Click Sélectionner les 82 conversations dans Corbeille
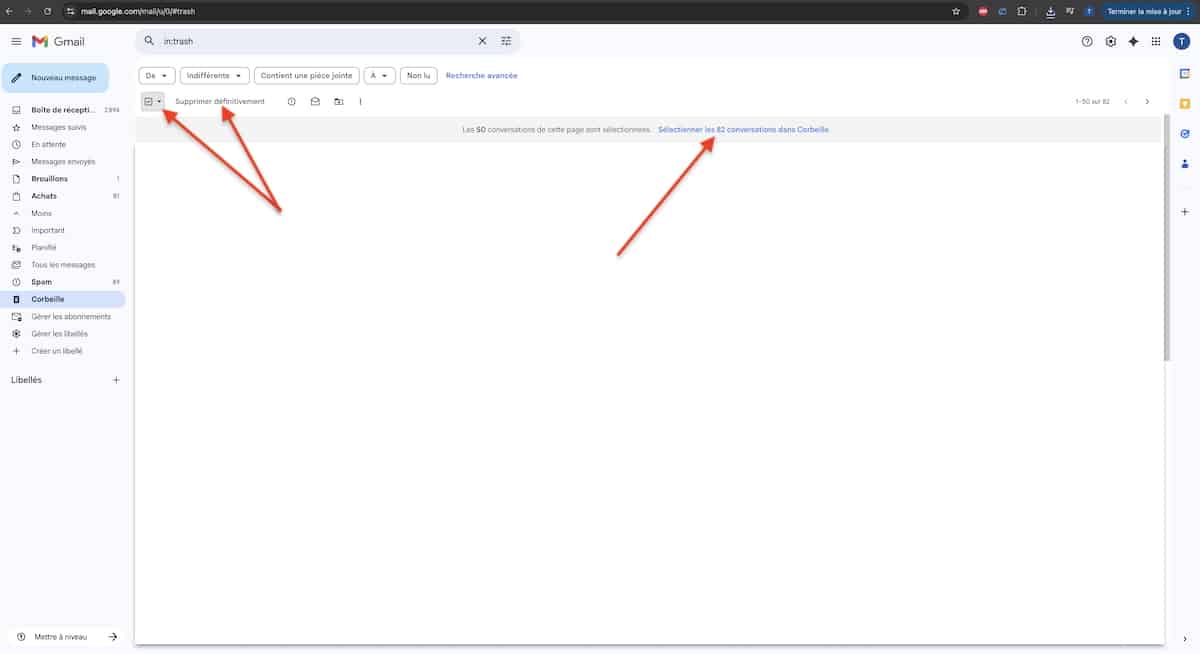This screenshot has height=654, width=1200. click(x=743, y=130)
